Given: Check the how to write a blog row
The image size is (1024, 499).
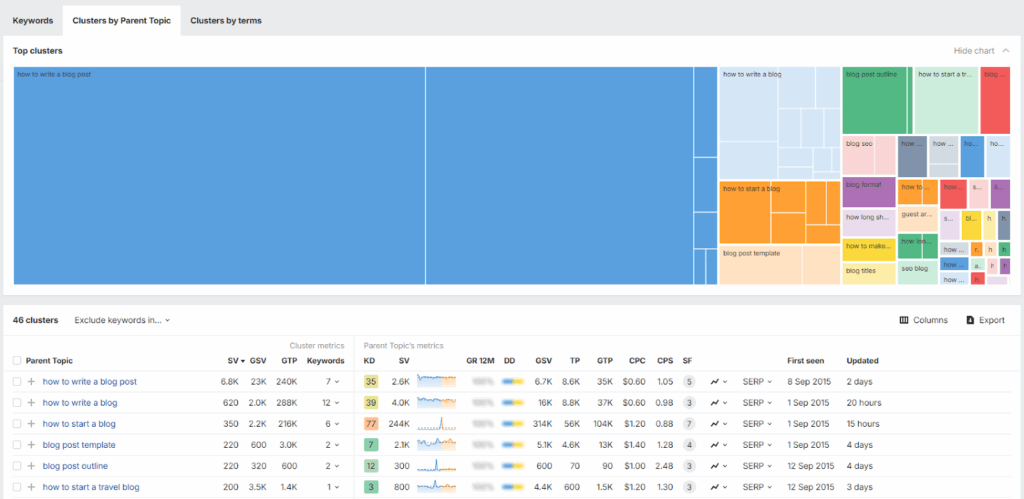Looking at the screenshot, I should click(x=17, y=403).
